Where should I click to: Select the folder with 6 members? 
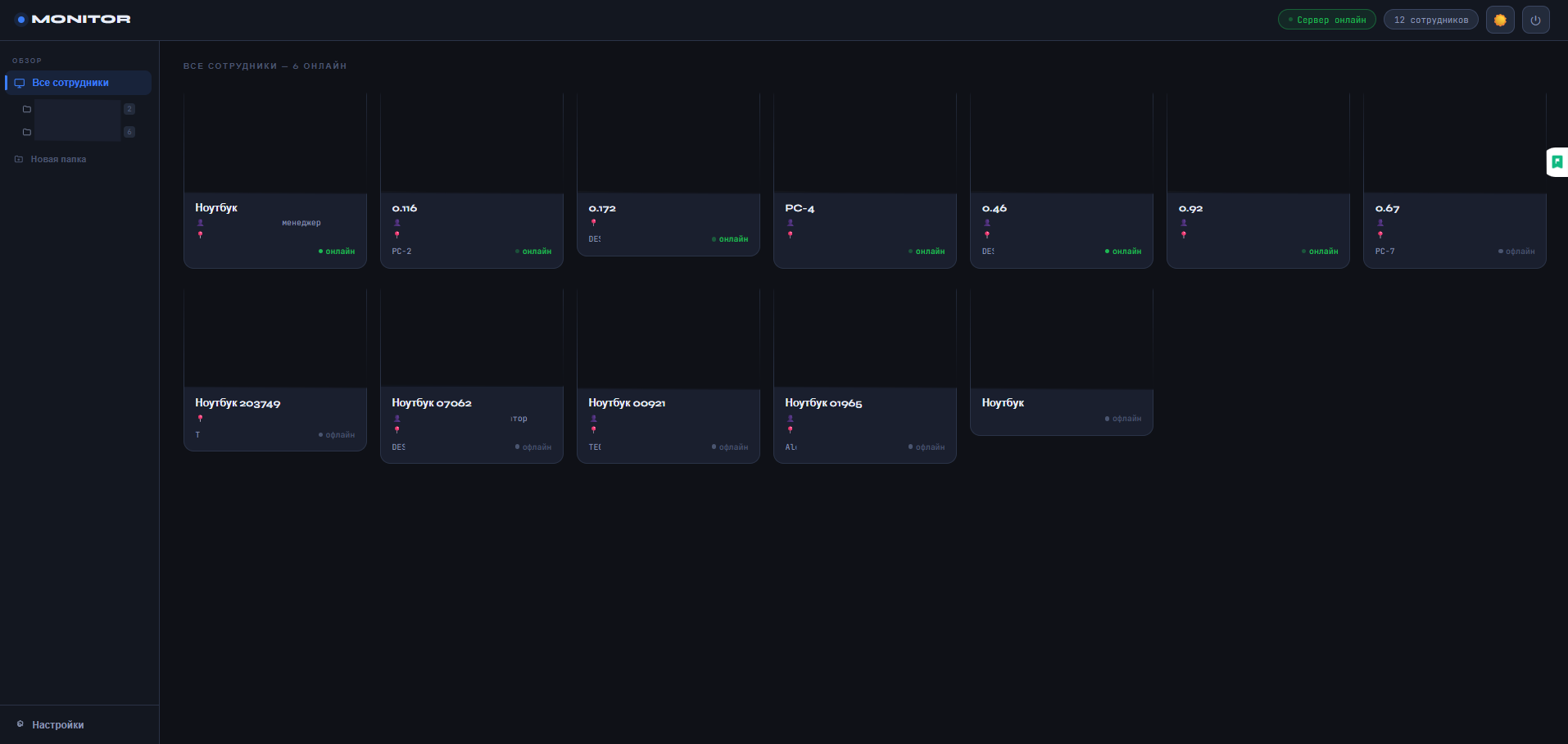pos(79,132)
